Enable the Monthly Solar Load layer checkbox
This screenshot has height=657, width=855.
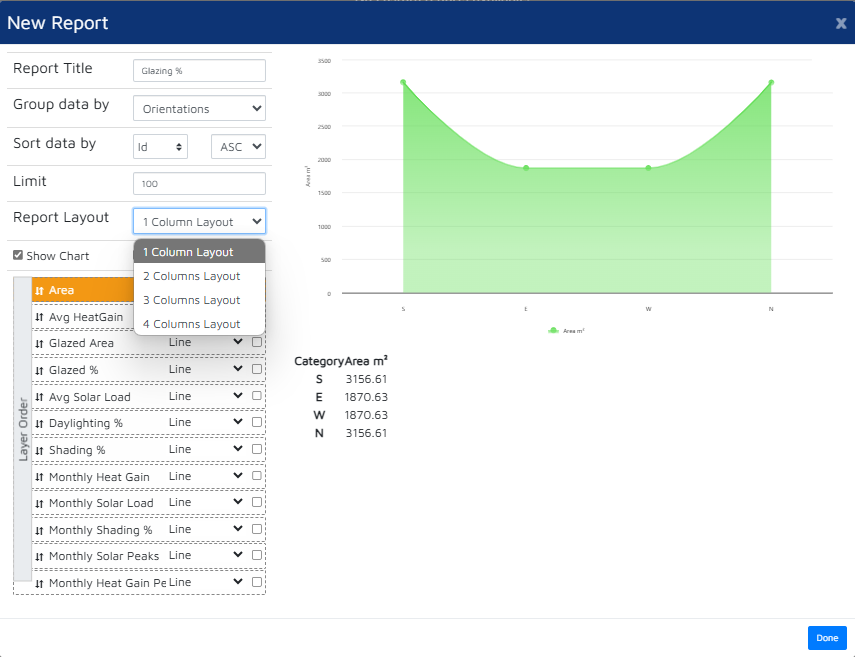tap(257, 502)
